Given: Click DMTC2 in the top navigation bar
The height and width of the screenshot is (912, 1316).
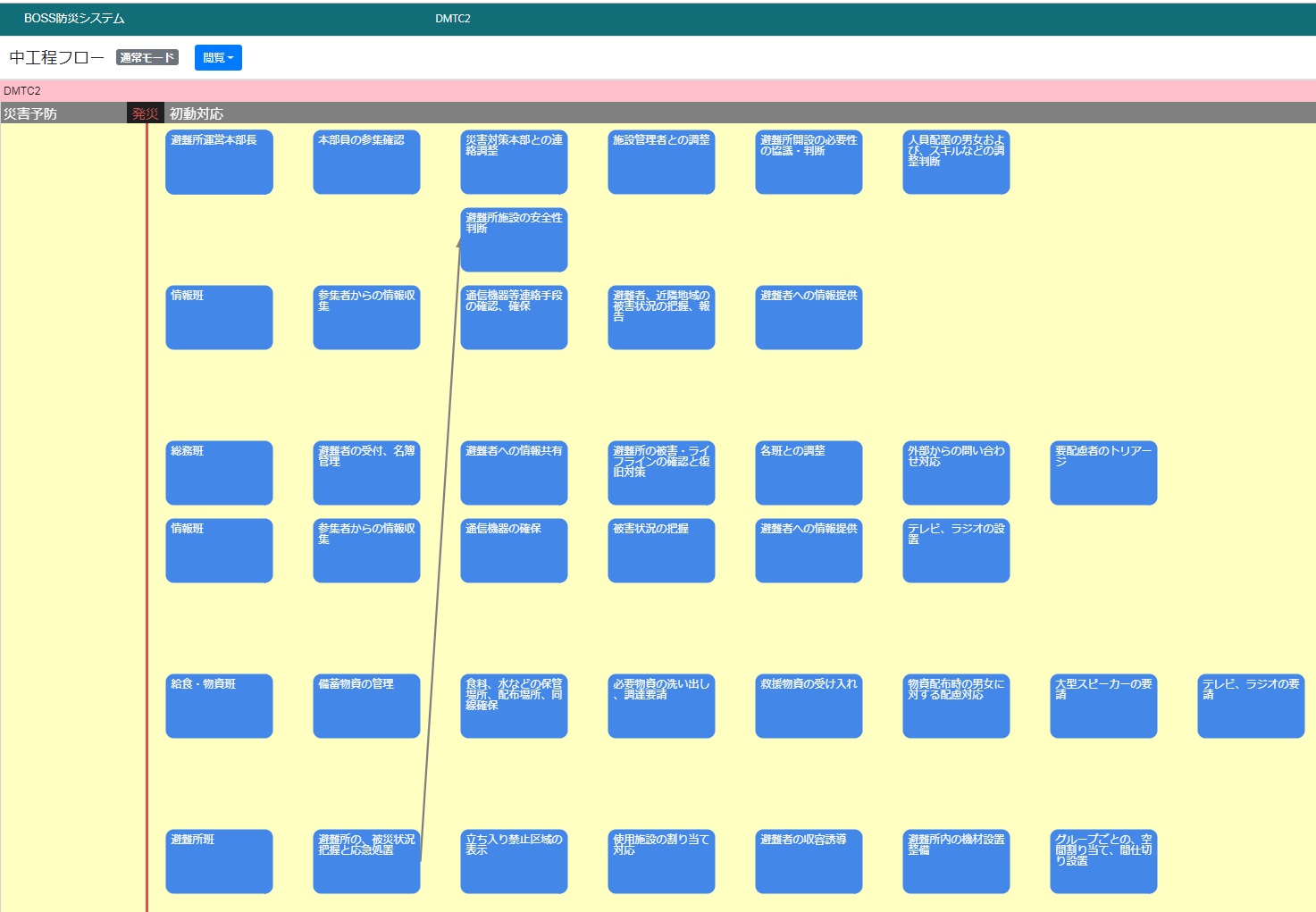Looking at the screenshot, I should (452, 19).
